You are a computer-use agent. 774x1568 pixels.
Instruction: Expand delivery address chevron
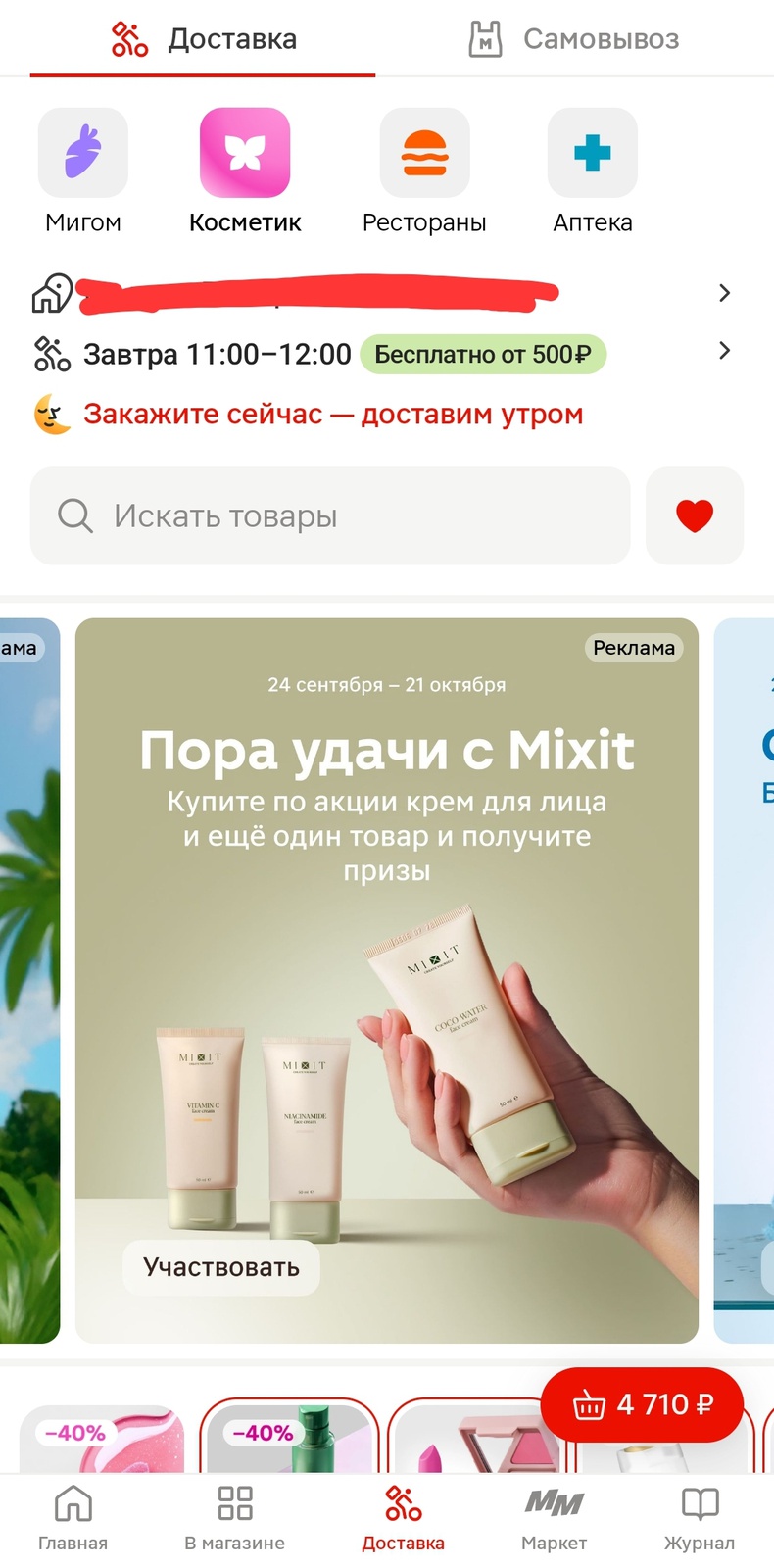pyautogui.click(x=724, y=293)
